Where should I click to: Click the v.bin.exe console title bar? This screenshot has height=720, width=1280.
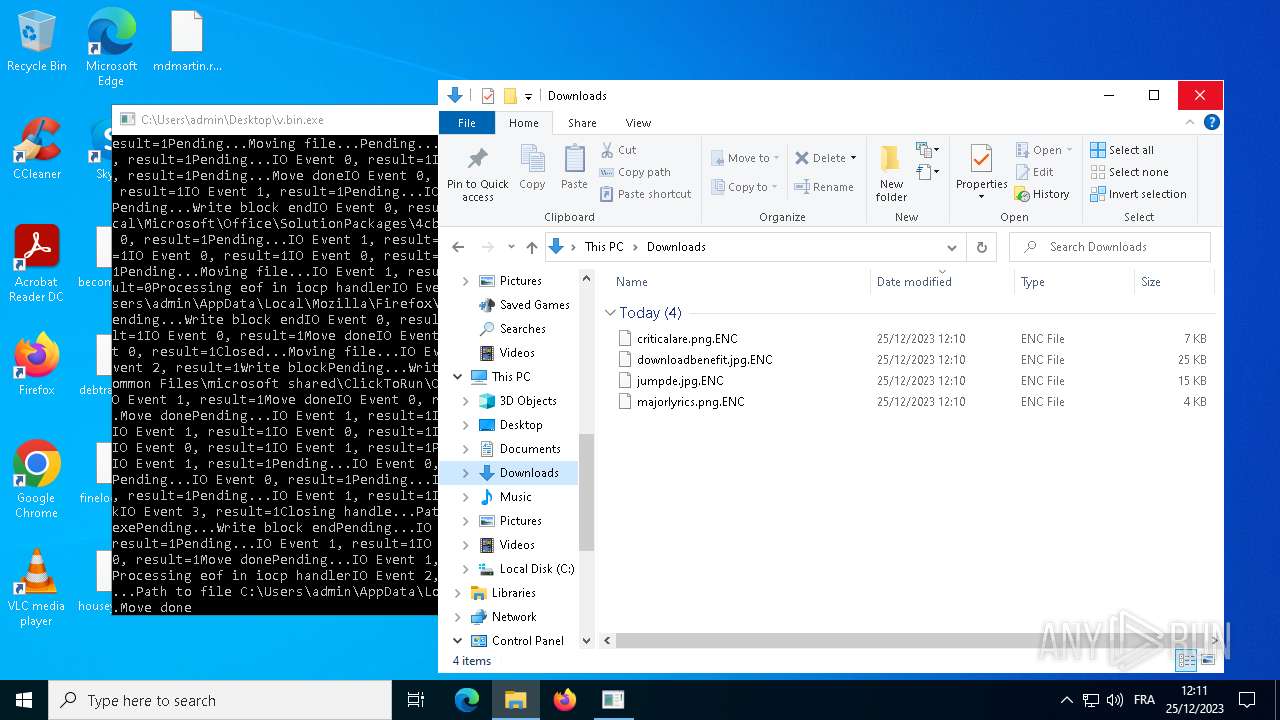click(x=275, y=119)
